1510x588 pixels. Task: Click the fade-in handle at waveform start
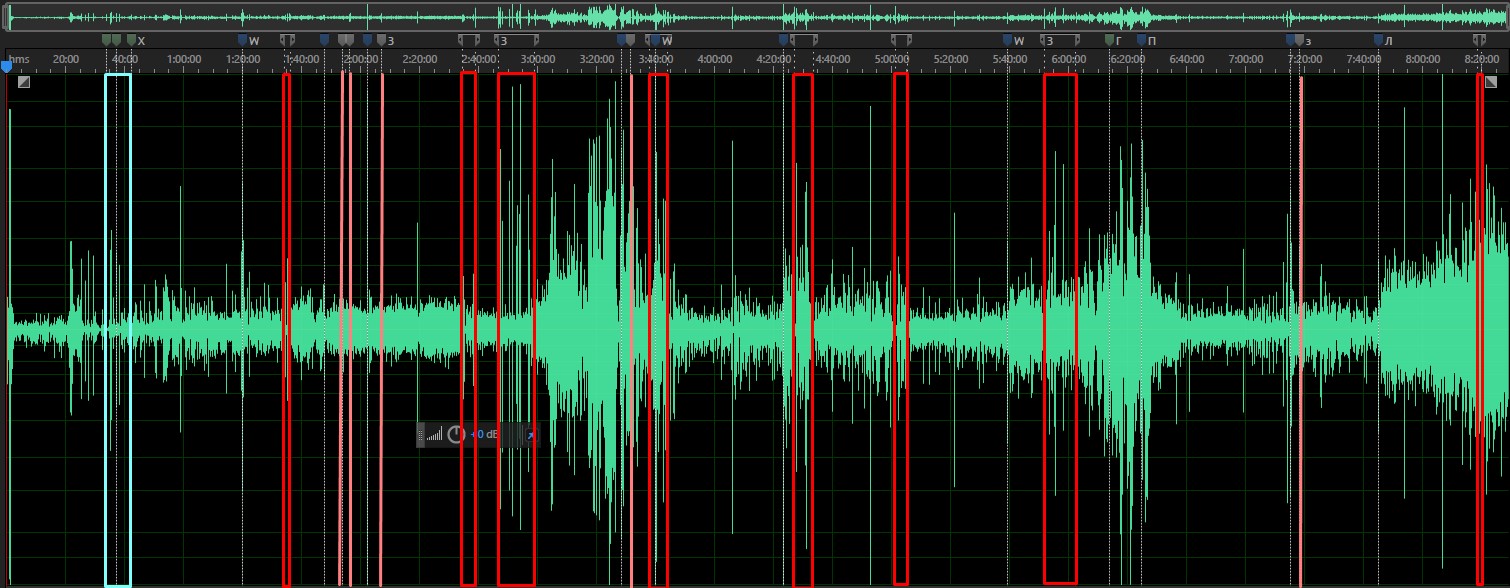tap(24, 82)
